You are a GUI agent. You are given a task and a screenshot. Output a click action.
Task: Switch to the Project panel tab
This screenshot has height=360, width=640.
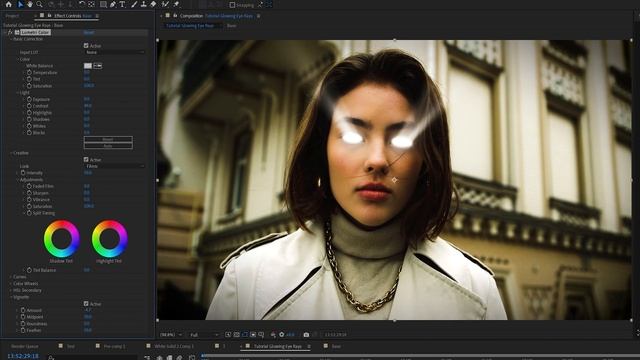(x=12, y=16)
